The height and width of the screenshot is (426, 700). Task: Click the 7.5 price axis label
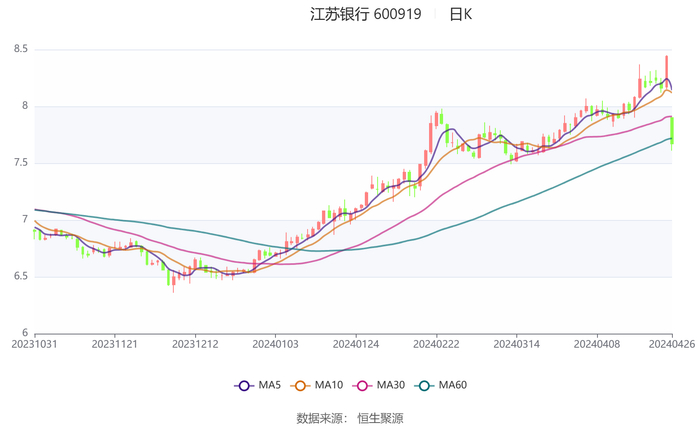click(x=21, y=163)
